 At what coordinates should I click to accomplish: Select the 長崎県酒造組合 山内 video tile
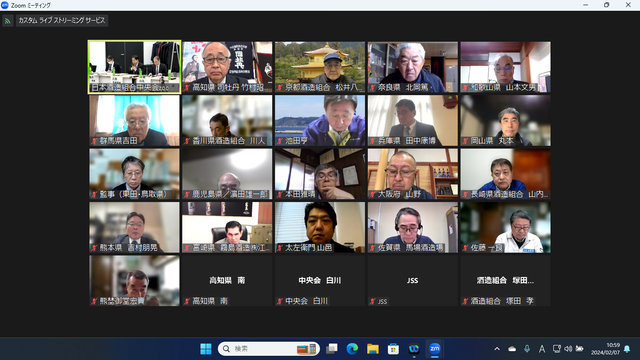(505, 174)
